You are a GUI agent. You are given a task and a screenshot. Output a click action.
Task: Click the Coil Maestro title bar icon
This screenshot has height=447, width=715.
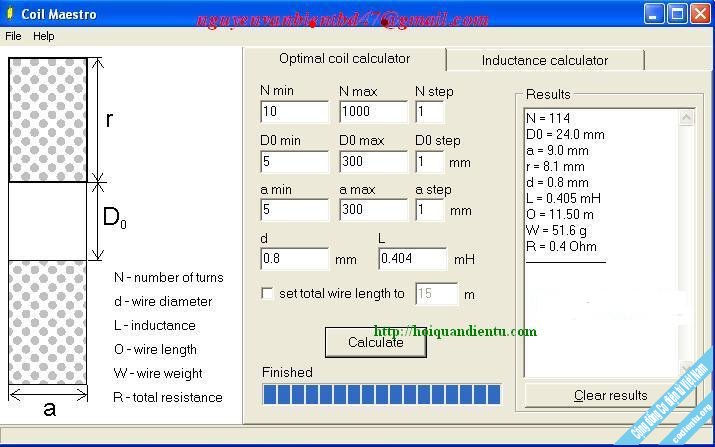(10, 14)
